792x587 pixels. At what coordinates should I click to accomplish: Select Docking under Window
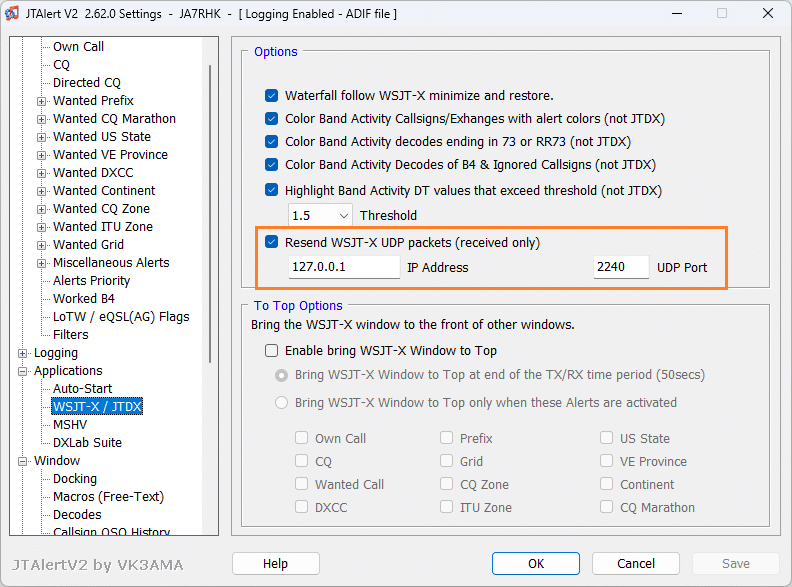tap(75, 478)
